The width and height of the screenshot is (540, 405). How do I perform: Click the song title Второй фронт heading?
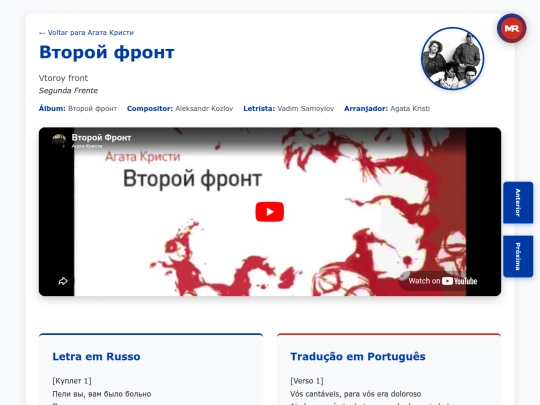pos(107,53)
